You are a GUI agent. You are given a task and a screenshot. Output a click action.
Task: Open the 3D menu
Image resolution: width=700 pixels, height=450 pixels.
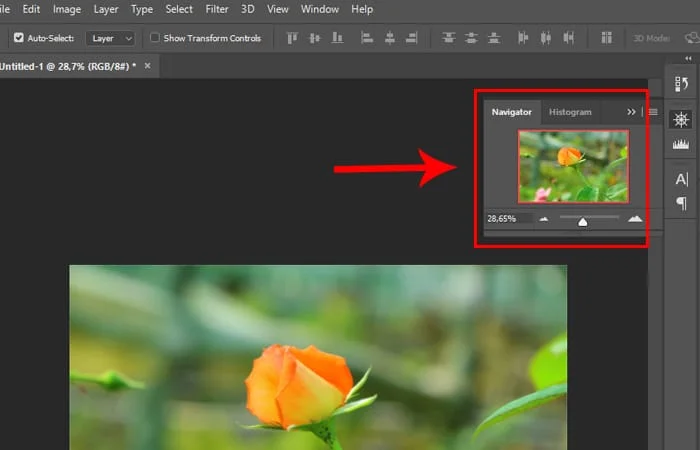[247, 9]
